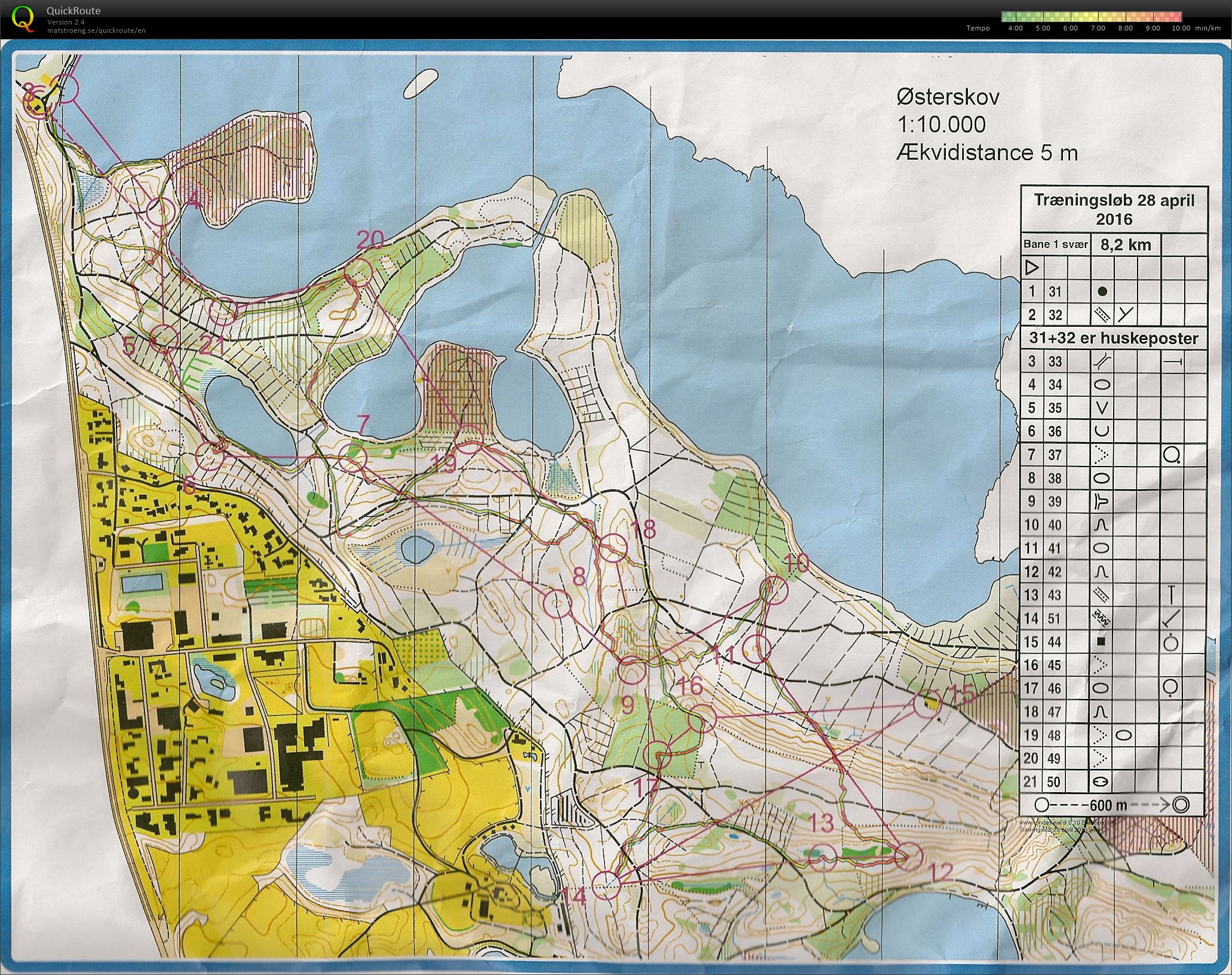
Task: Click the Træningsløb 28 april 2016 header
Action: point(1114,209)
